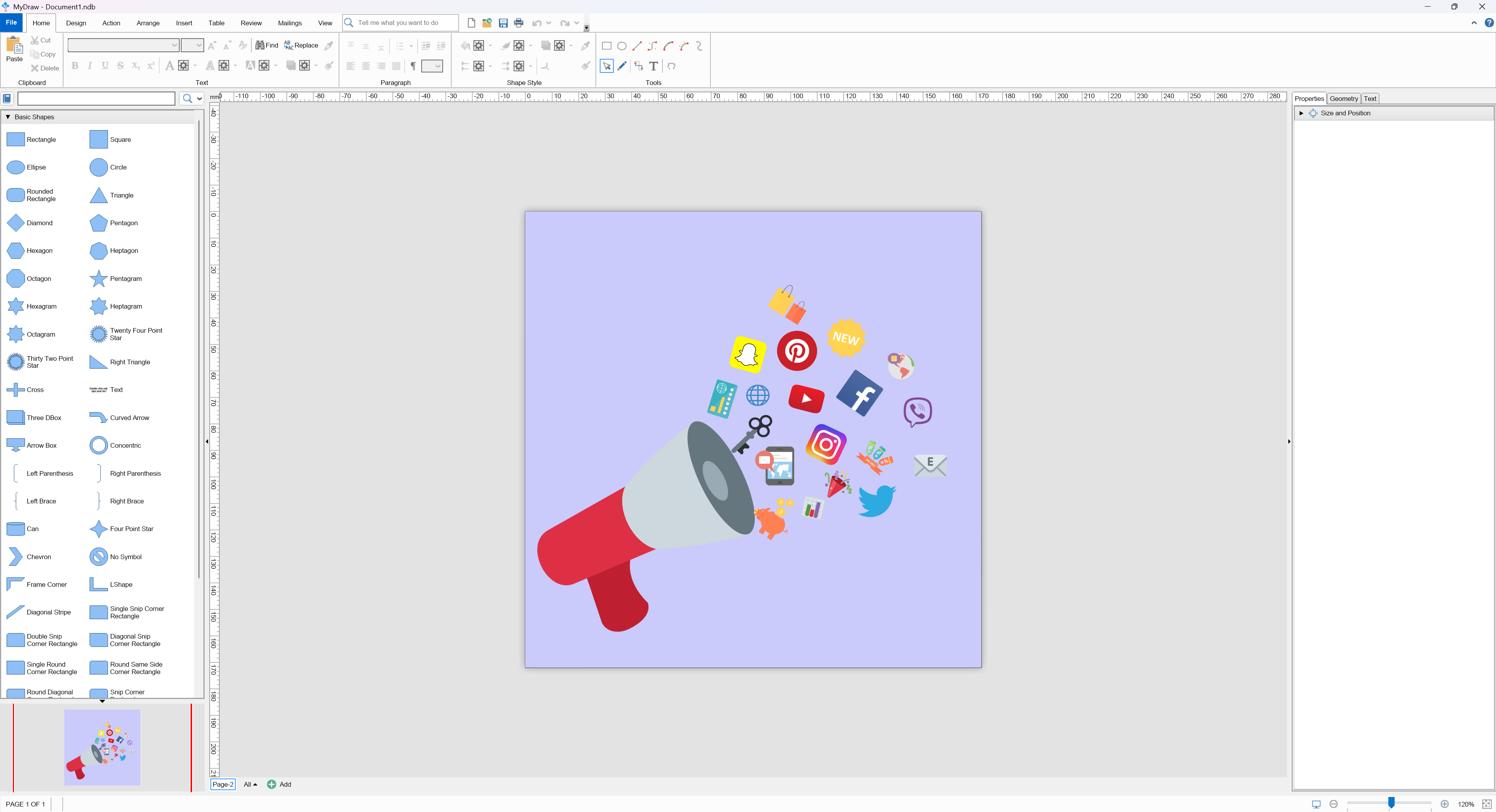Switch to the Geometry panel tab
1496x812 pixels.
pyautogui.click(x=1343, y=99)
